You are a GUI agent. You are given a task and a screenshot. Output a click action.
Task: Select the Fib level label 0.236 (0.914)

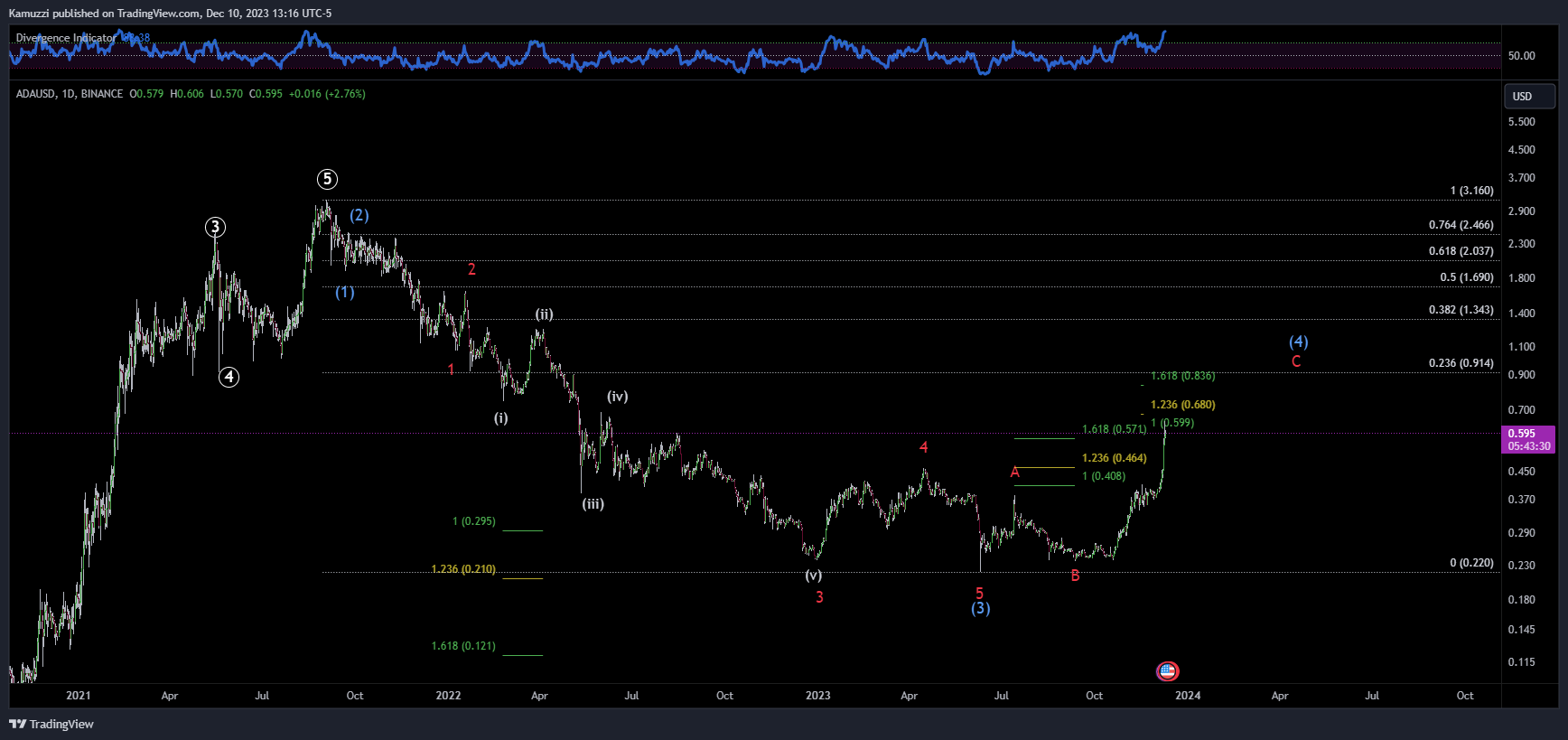pos(1461,363)
